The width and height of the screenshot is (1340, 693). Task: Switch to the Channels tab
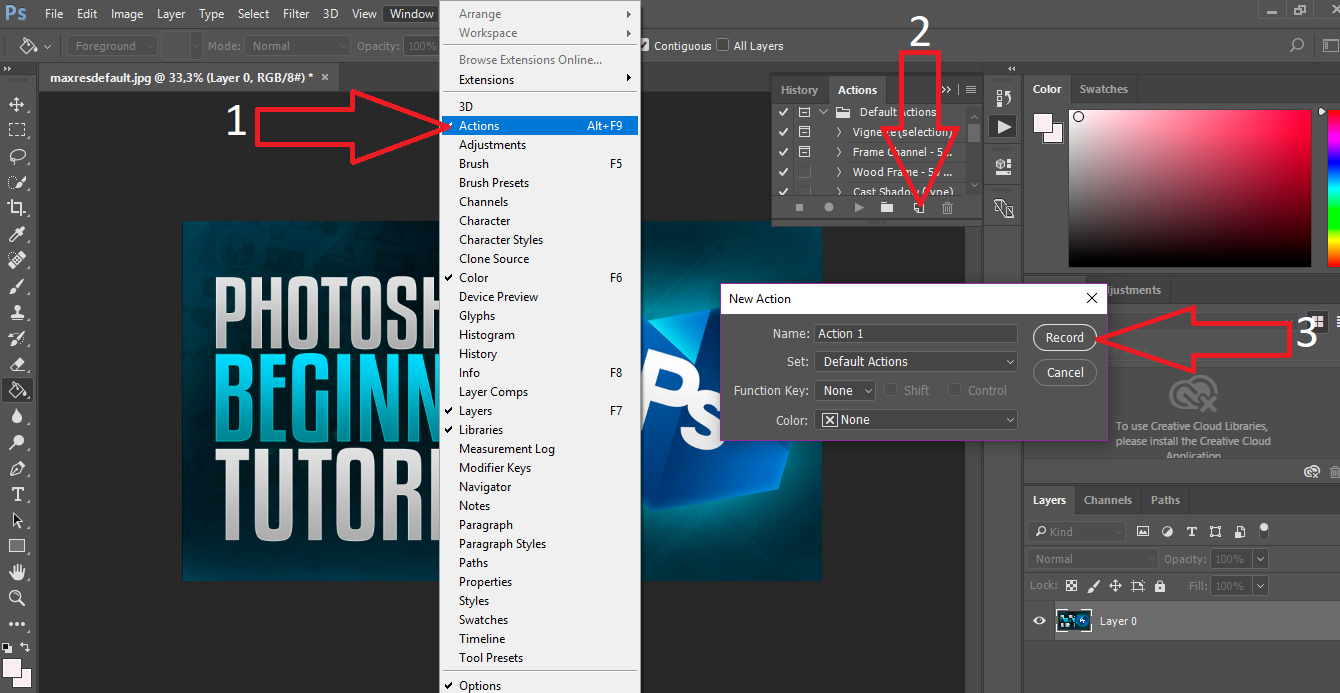[1108, 500]
